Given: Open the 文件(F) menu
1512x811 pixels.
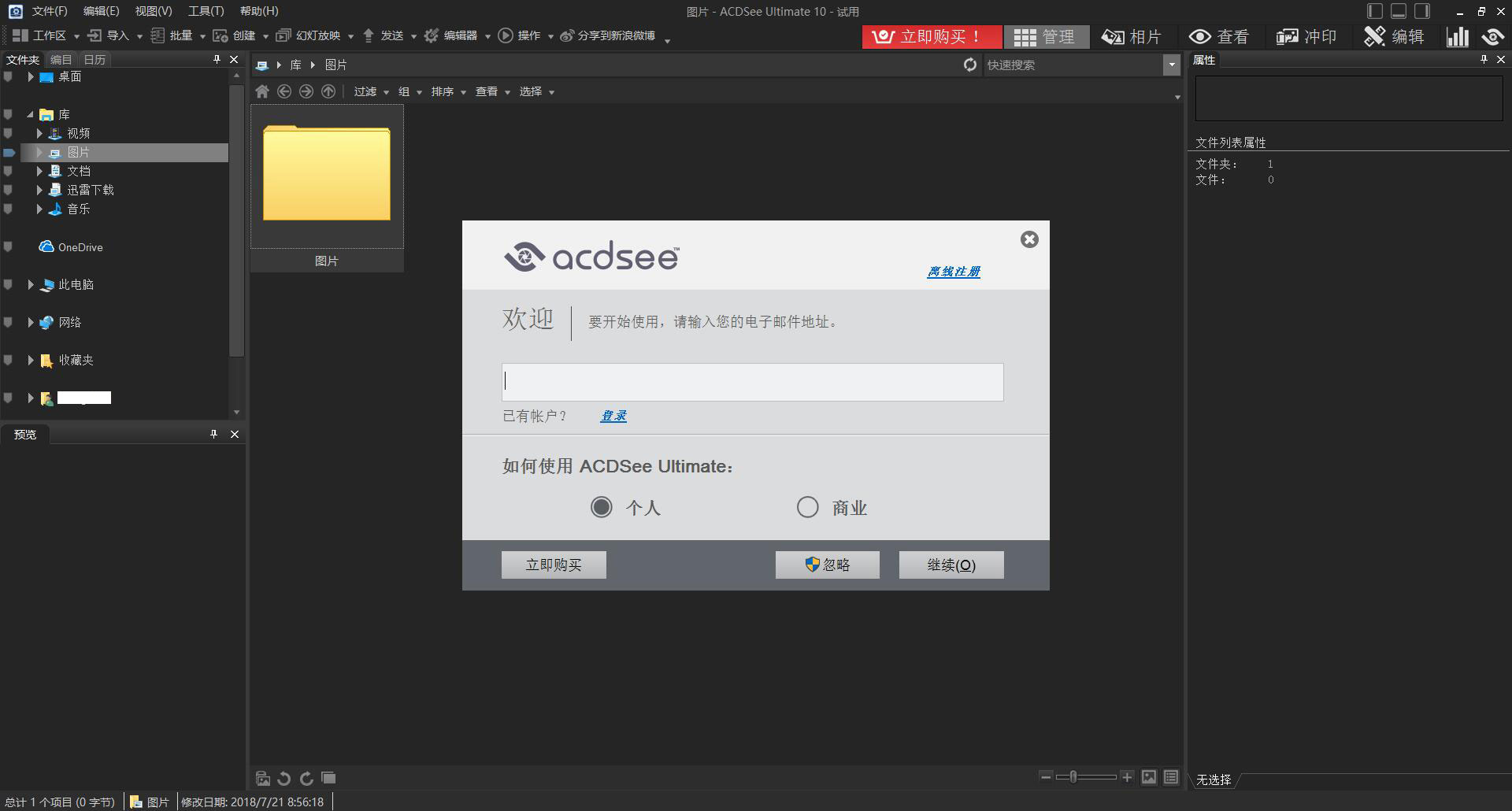Looking at the screenshot, I should click(x=50, y=11).
